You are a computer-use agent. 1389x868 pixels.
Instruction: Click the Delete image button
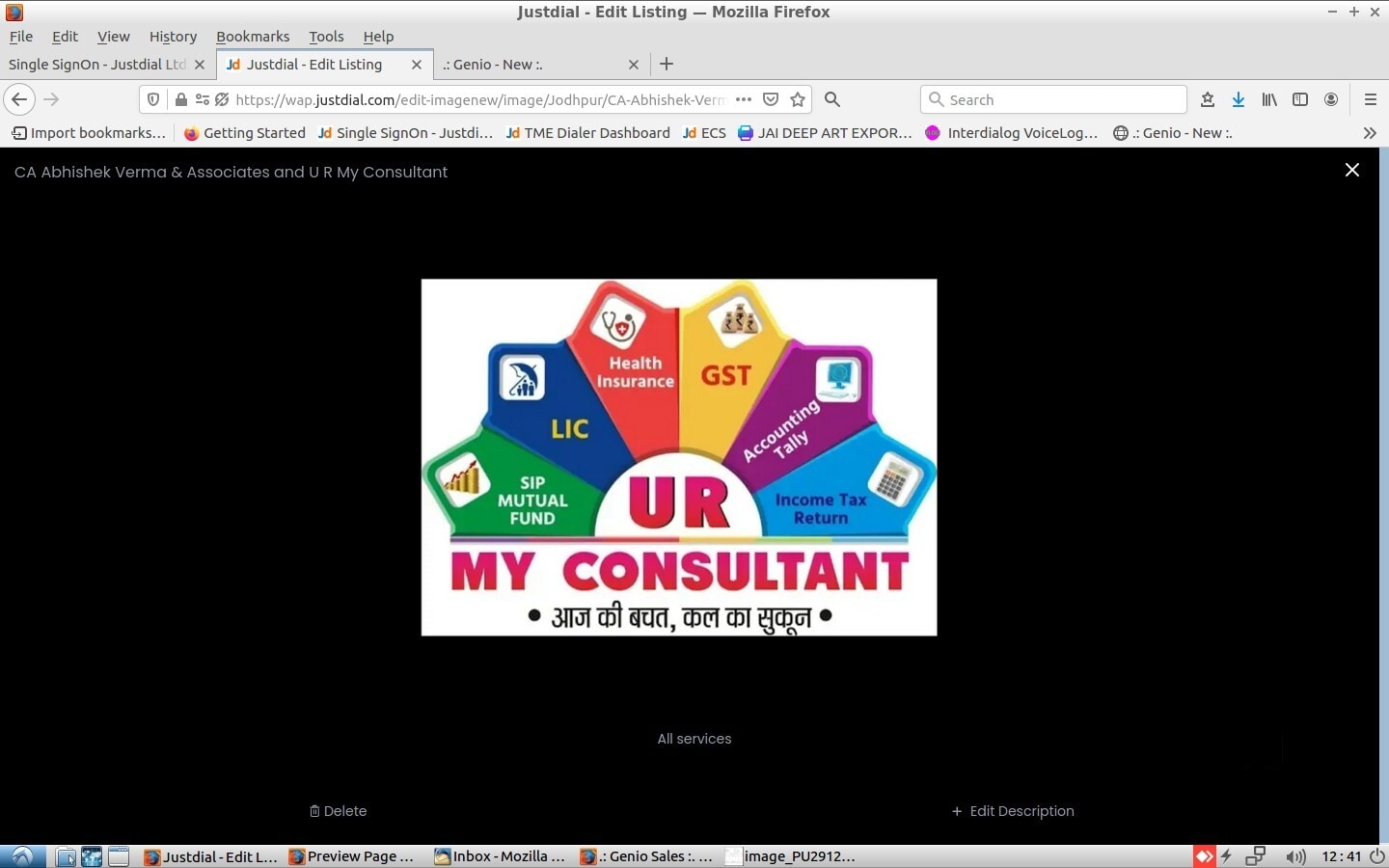338,811
